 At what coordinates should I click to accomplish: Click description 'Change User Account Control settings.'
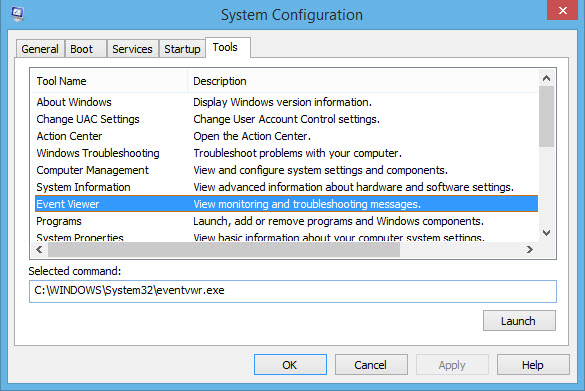pyautogui.click(x=286, y=119)
